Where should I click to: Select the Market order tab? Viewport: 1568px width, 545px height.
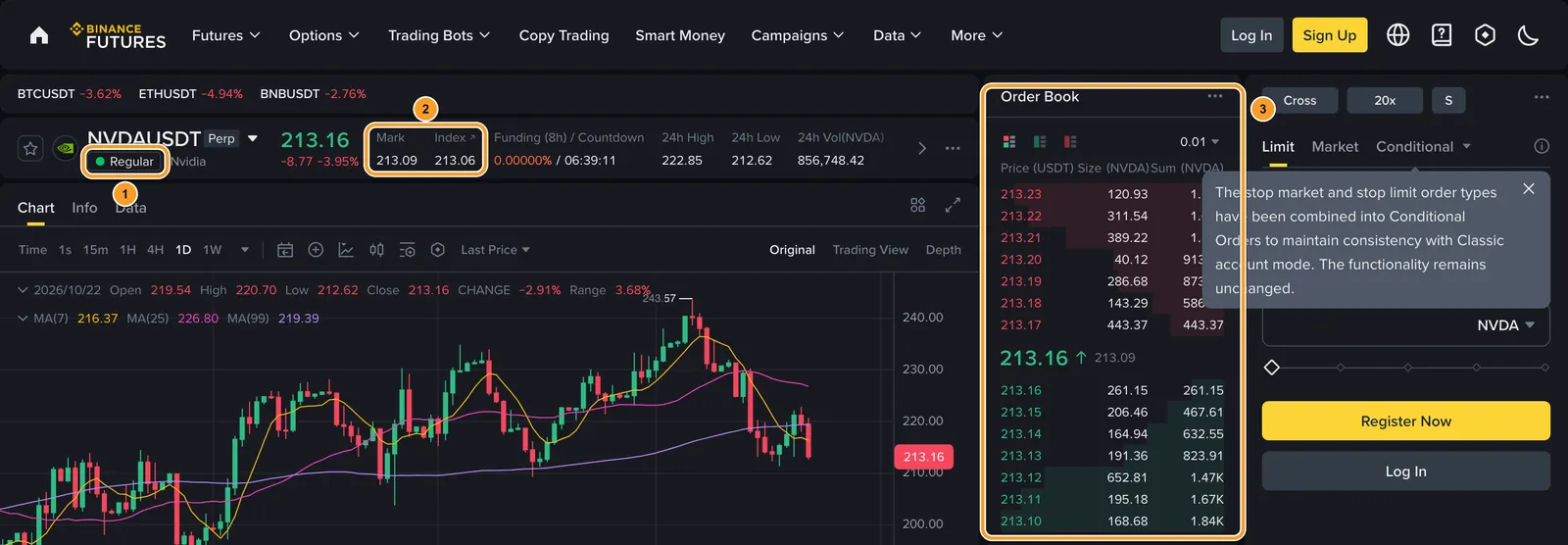click(x=1335, y=146)
